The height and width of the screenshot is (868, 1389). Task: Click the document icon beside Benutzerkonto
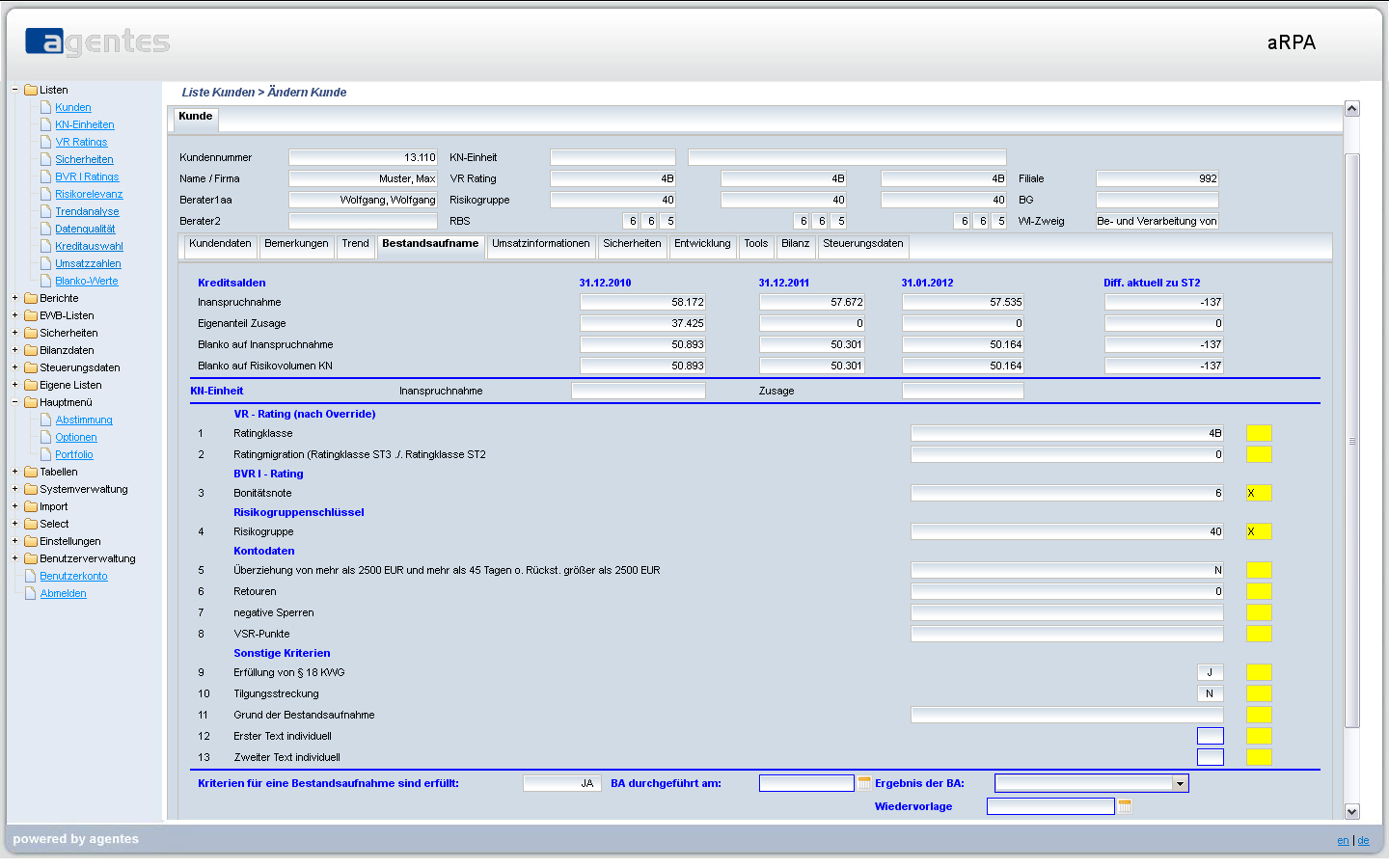30,576
